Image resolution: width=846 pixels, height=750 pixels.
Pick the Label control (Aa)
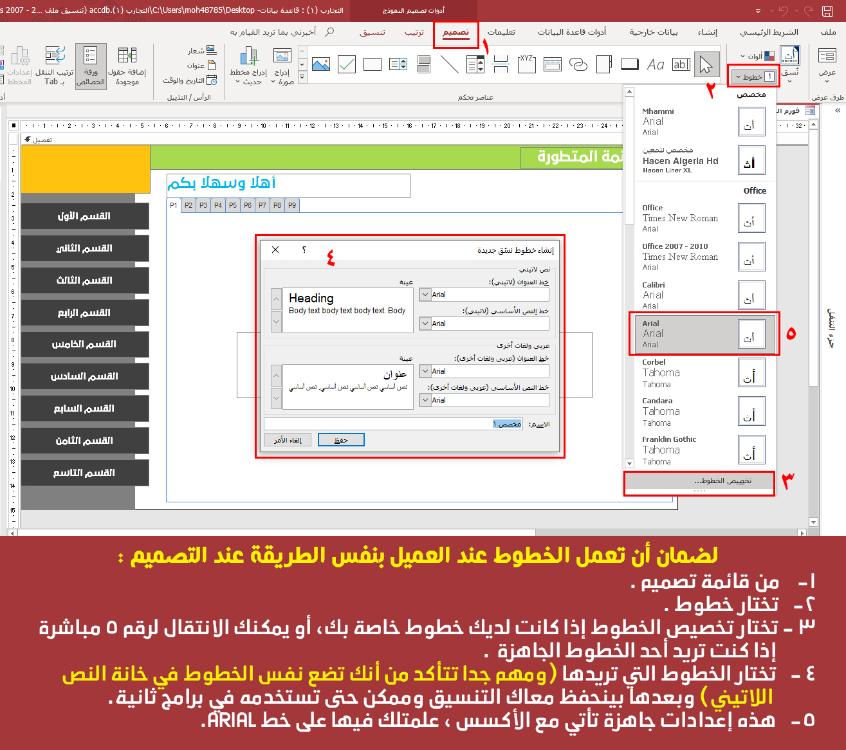[655, 65]
